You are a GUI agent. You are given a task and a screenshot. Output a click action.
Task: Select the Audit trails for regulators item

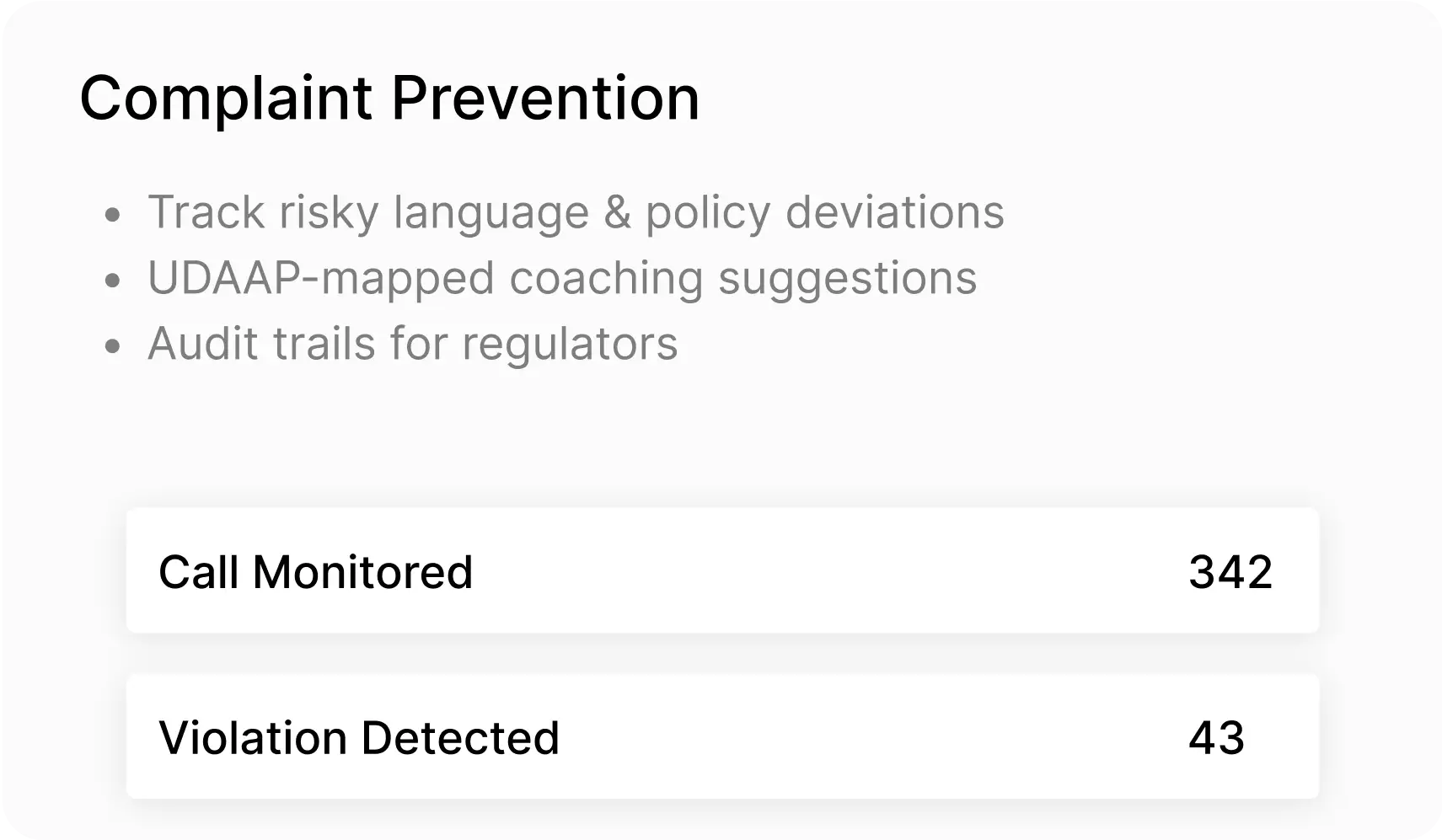412,344
